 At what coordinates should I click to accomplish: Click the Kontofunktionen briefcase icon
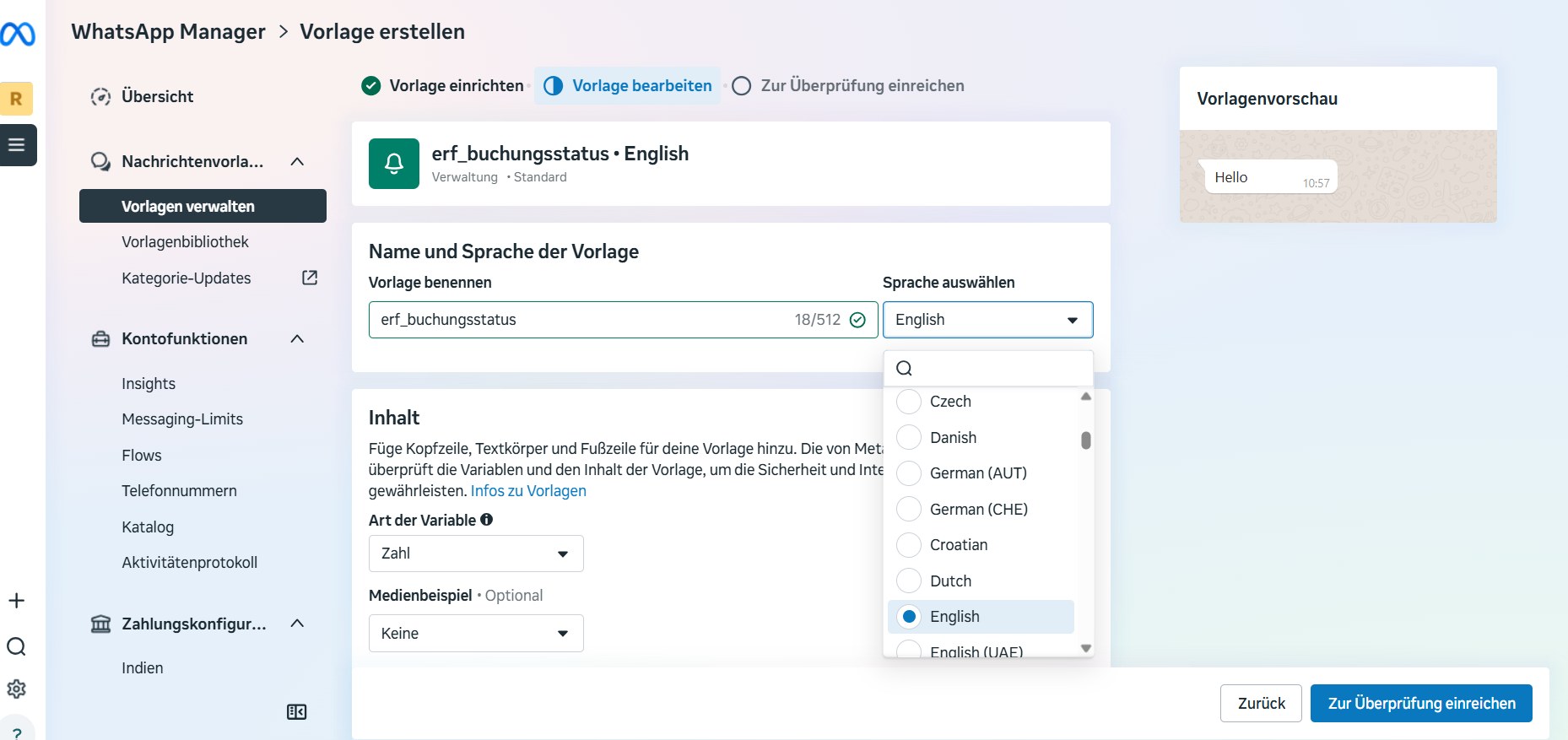(x=100, y=339)
